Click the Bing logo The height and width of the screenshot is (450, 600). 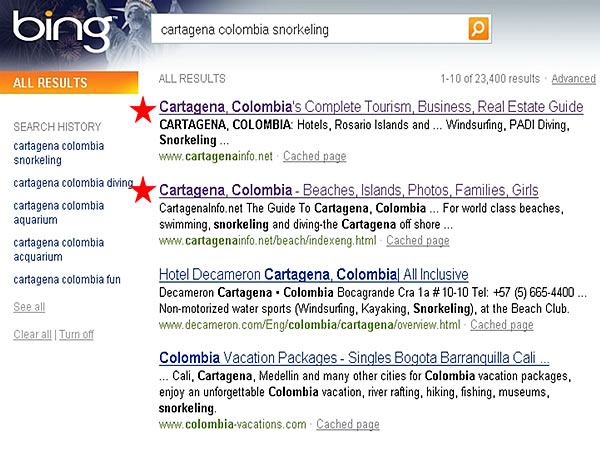(60, 32)
